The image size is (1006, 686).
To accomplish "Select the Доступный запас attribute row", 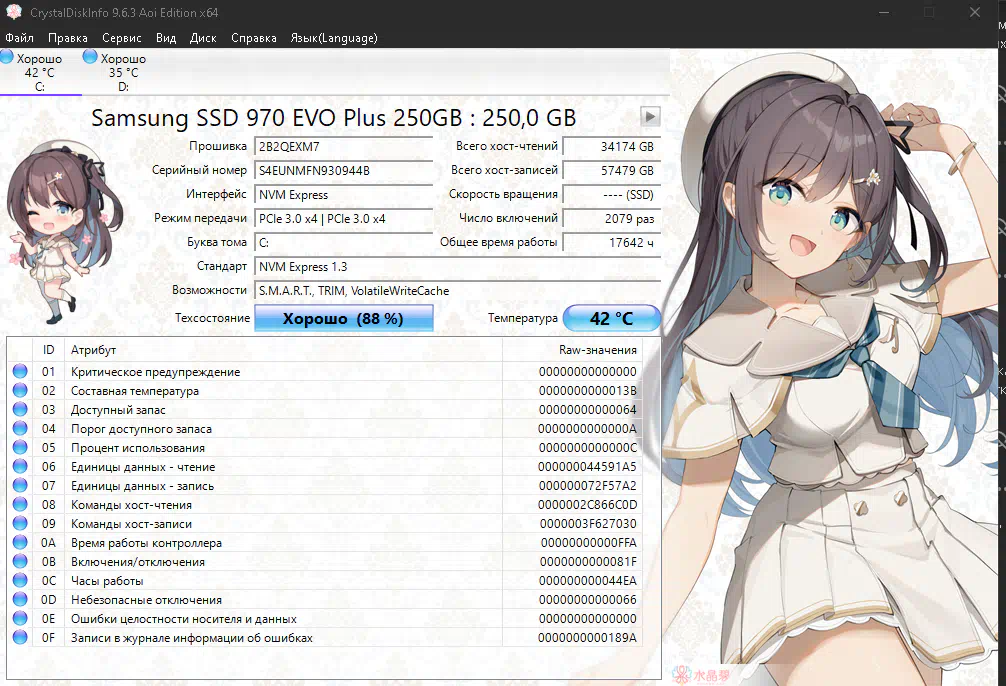I will click(325, 409).
